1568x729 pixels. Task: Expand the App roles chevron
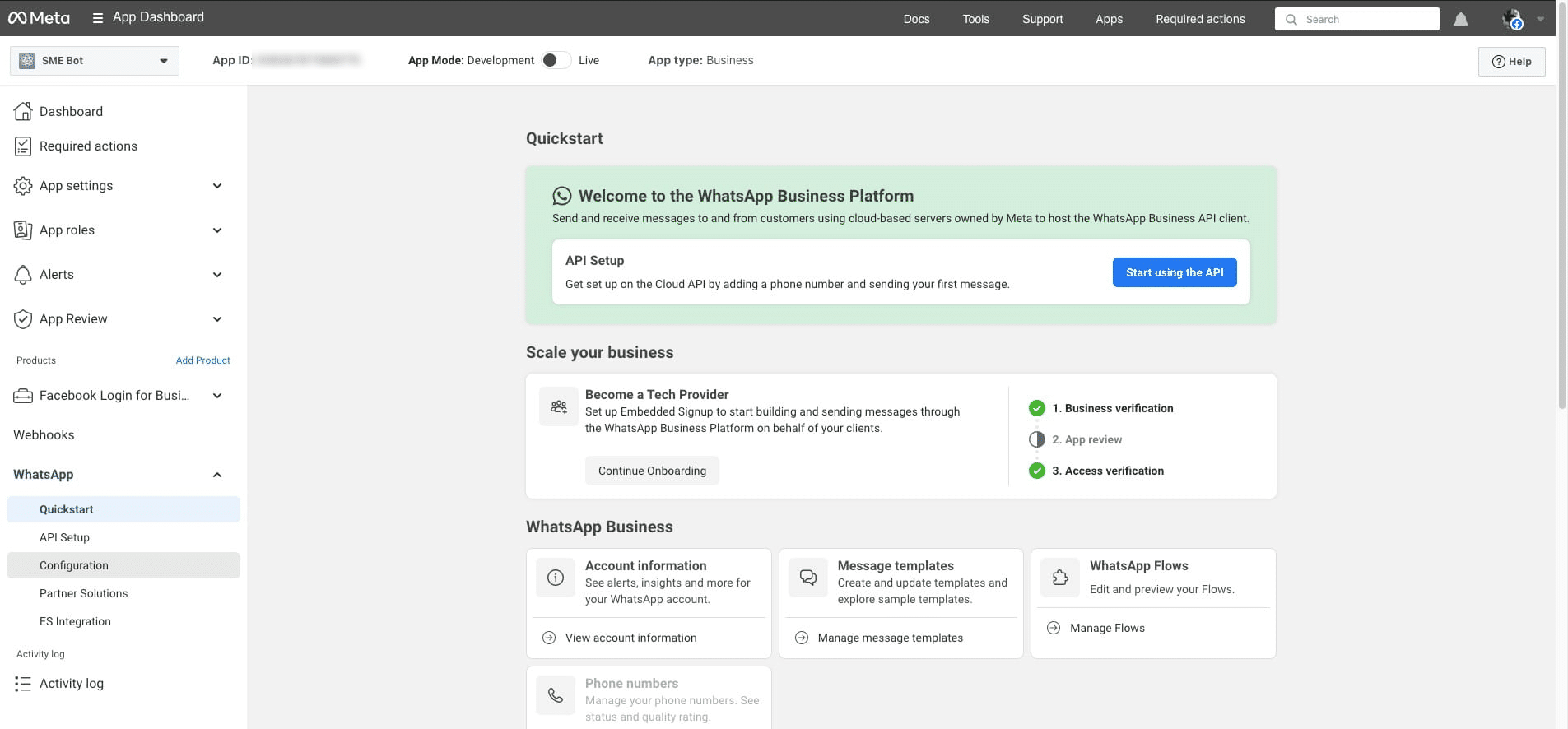pos(217,230)
